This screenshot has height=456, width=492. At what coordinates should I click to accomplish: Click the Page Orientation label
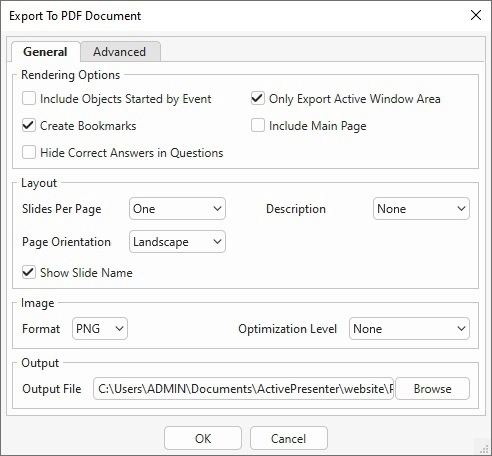[66, 242]
